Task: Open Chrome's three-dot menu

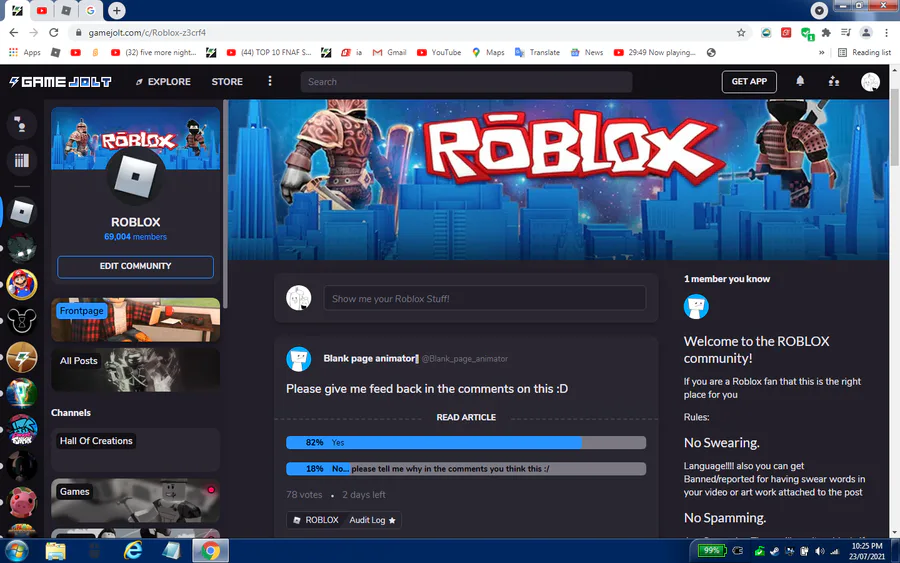Action: (x=886, y=33)
